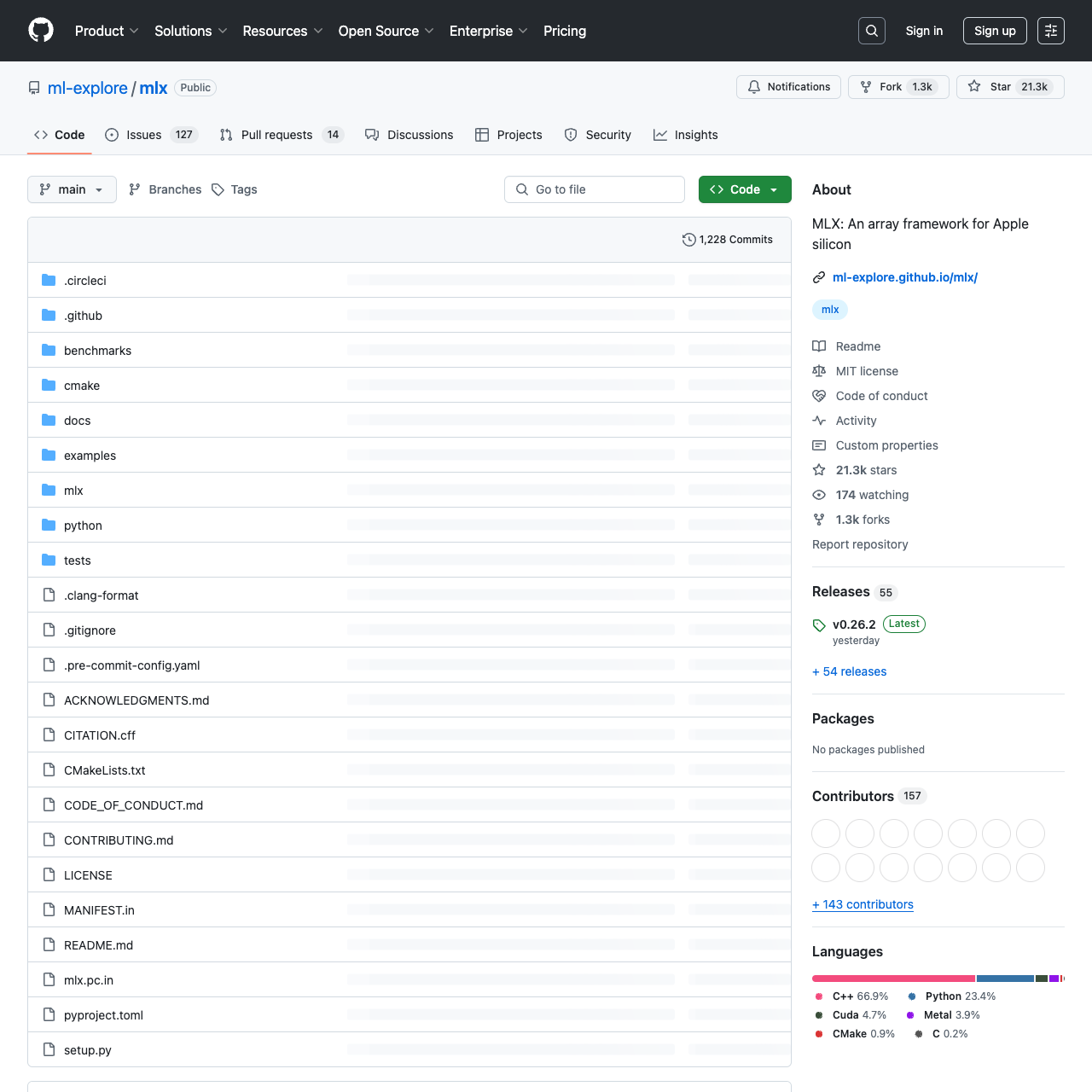Click the .circleci folder icon

[49, 281]
